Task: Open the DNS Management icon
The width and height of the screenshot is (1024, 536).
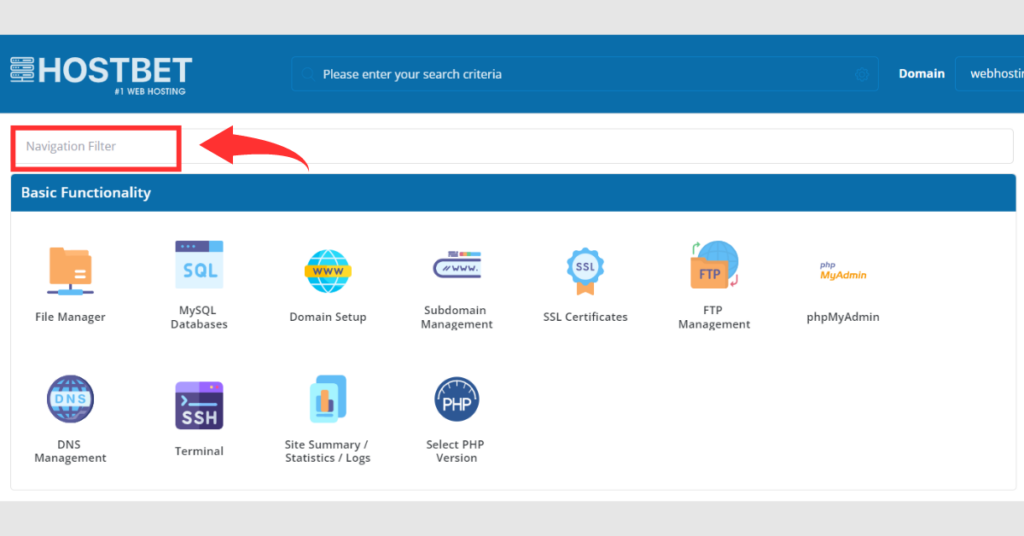Action: [71, 399]
